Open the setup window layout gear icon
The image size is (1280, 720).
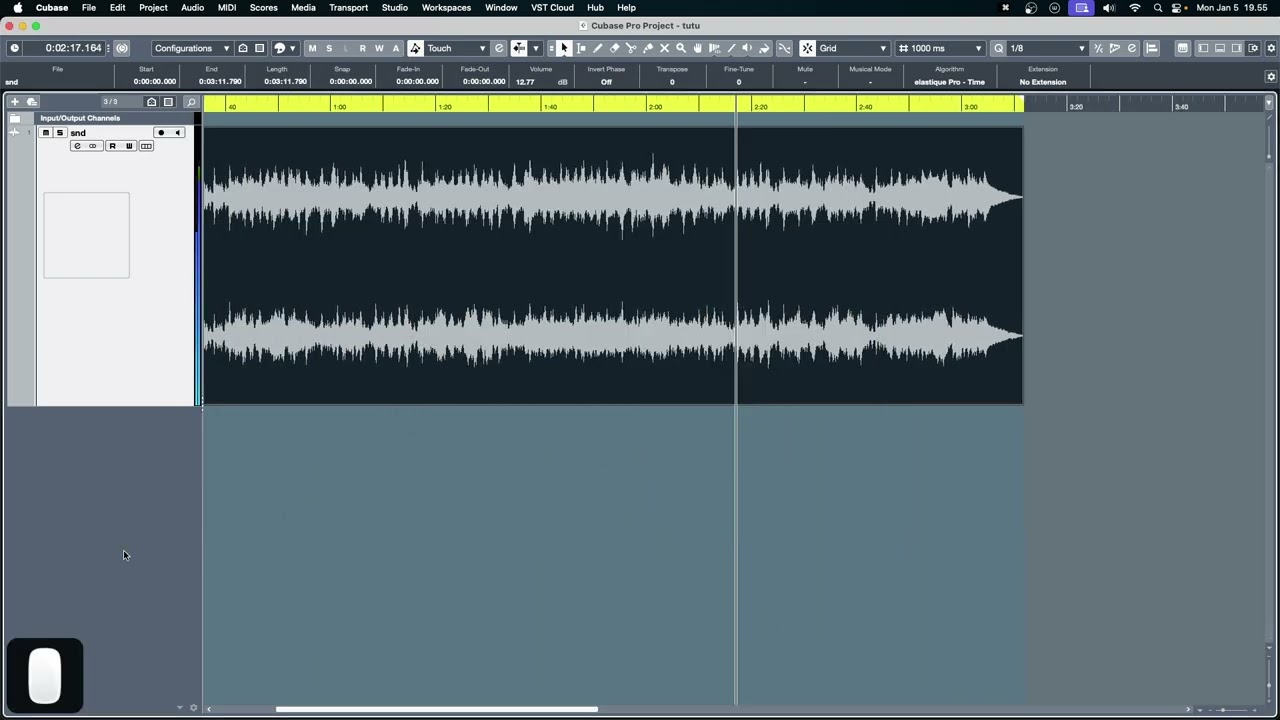[1254, 48]
